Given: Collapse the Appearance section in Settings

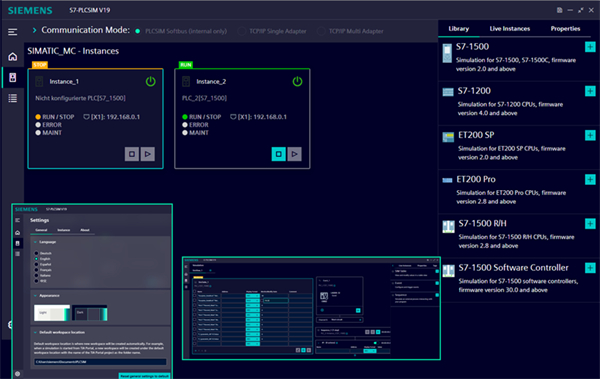Looking at the screenshot, I should click(35, 296).
